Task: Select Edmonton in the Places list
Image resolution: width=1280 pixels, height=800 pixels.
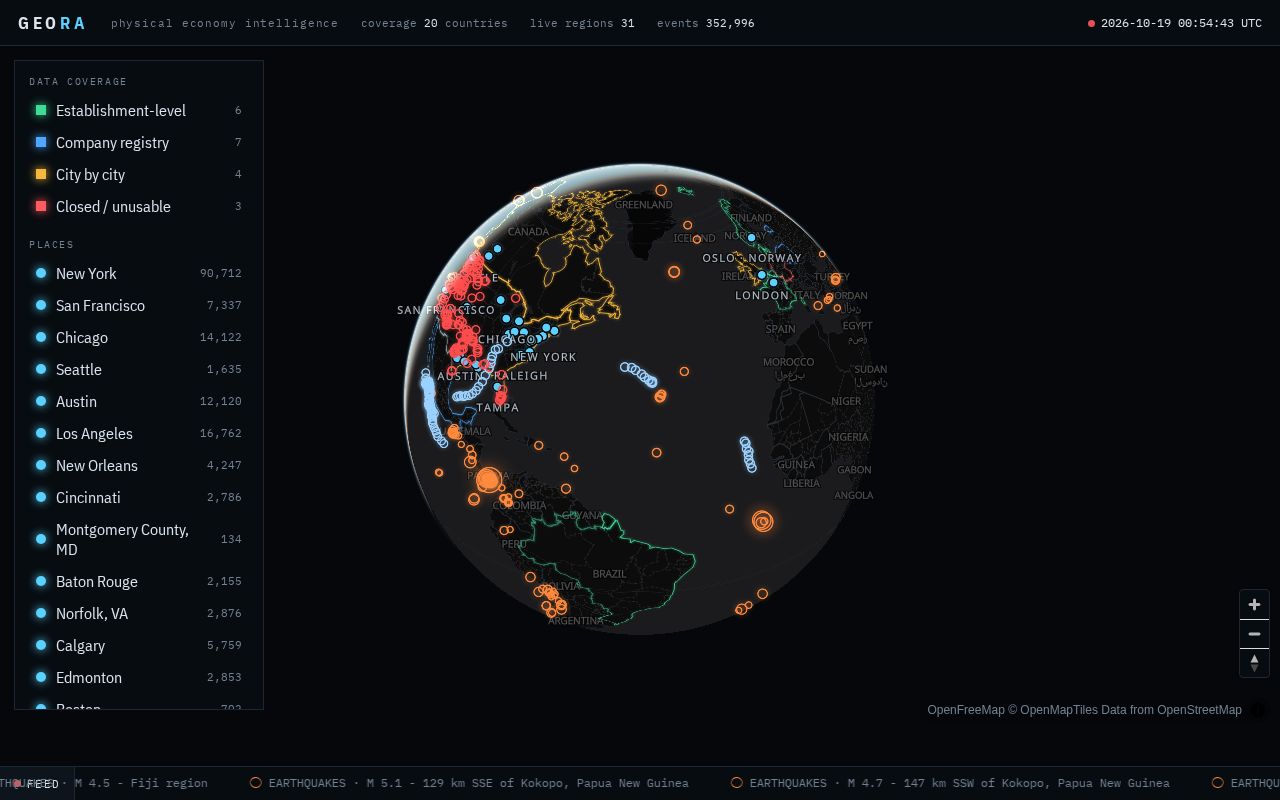Action: click(139, 677)
